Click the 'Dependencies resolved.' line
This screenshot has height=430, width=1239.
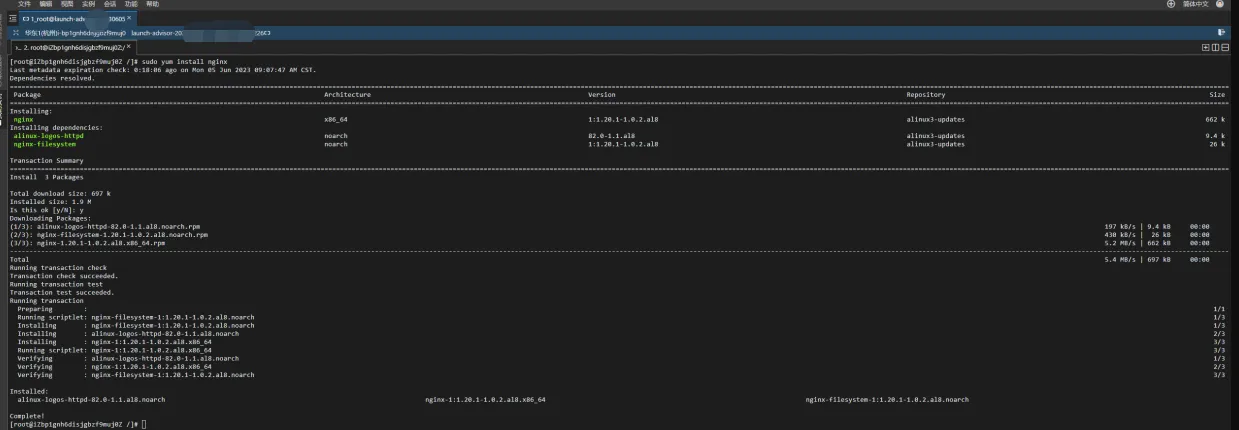(x=52, y=78)
